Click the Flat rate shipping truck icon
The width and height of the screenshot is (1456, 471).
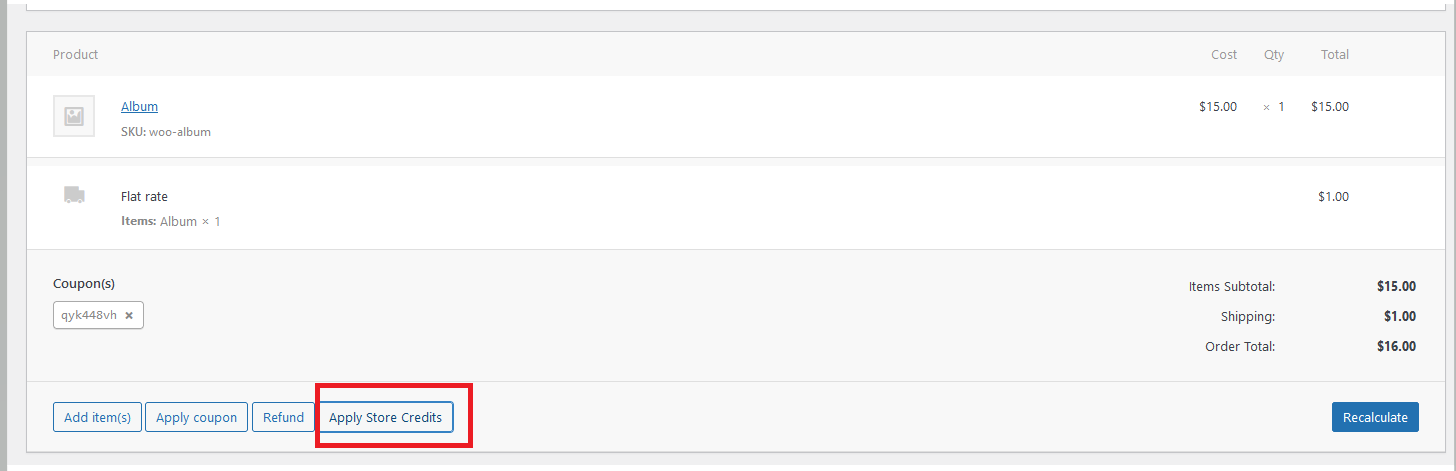(74, 195)
